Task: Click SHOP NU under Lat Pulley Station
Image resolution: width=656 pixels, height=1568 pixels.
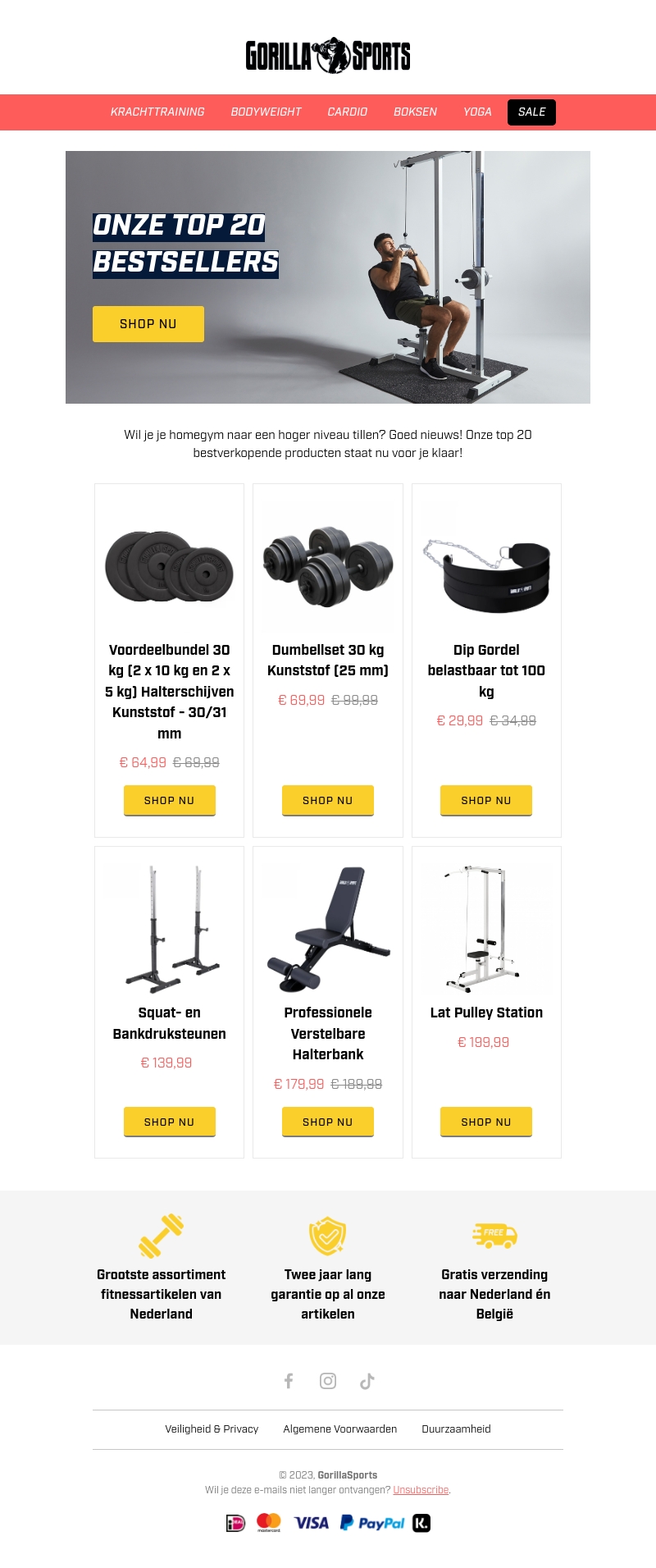Action: click(x=486, y=1122)
